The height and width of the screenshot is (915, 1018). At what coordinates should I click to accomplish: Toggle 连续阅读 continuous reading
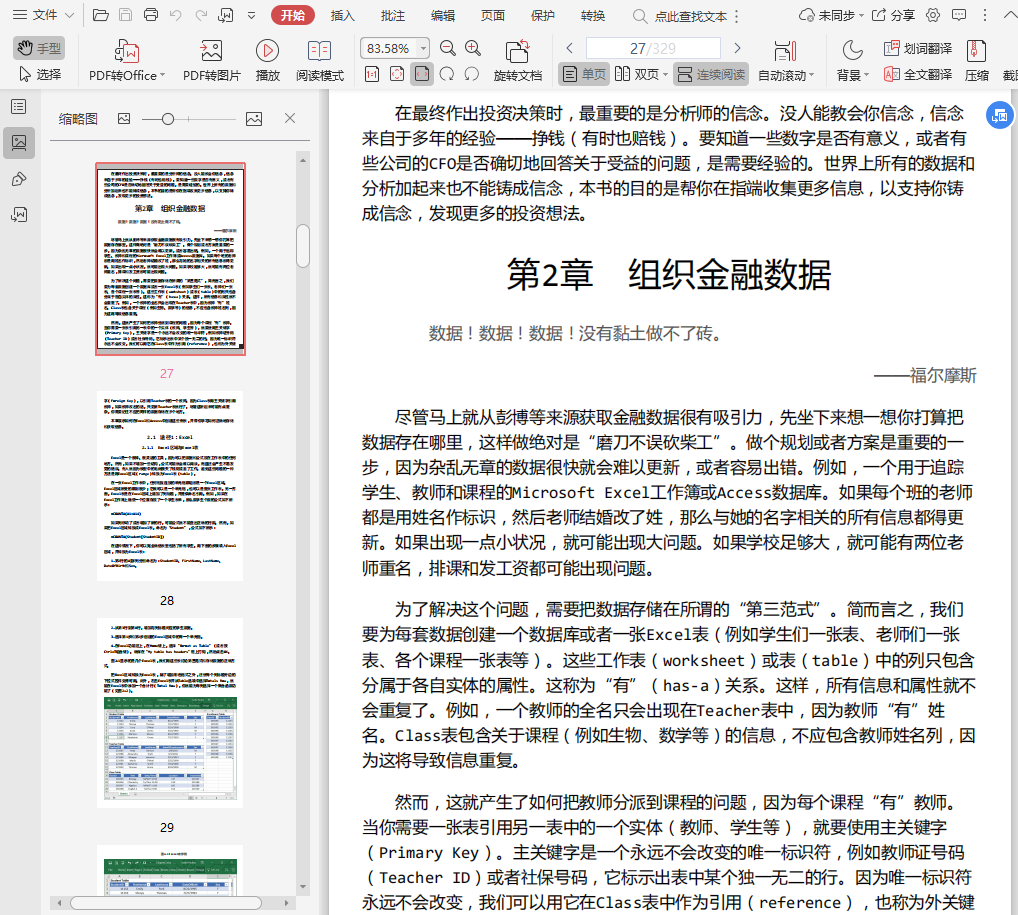[x=711, y=74]
